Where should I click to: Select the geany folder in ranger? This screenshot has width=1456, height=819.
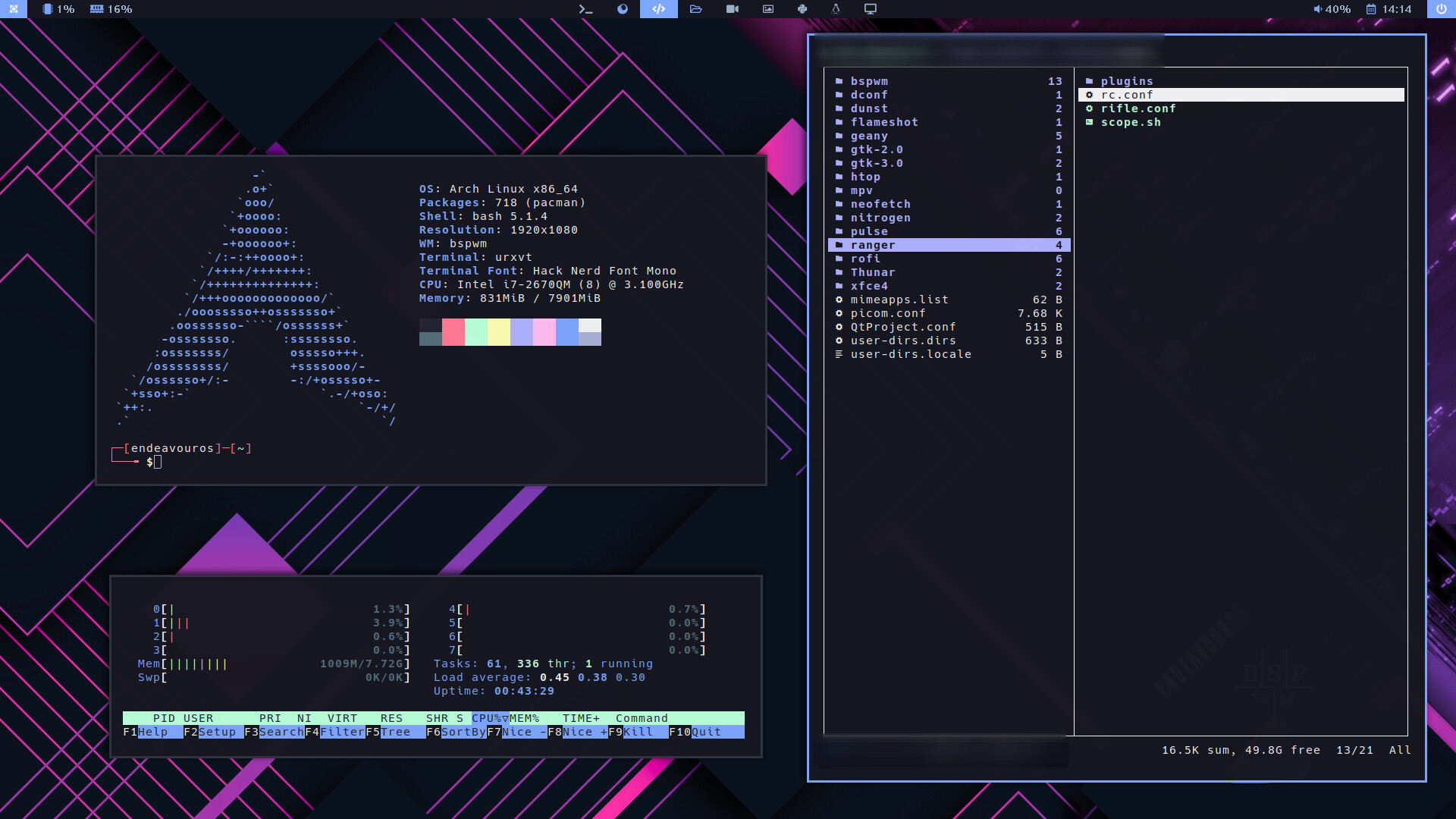click(x=949, y=136)
